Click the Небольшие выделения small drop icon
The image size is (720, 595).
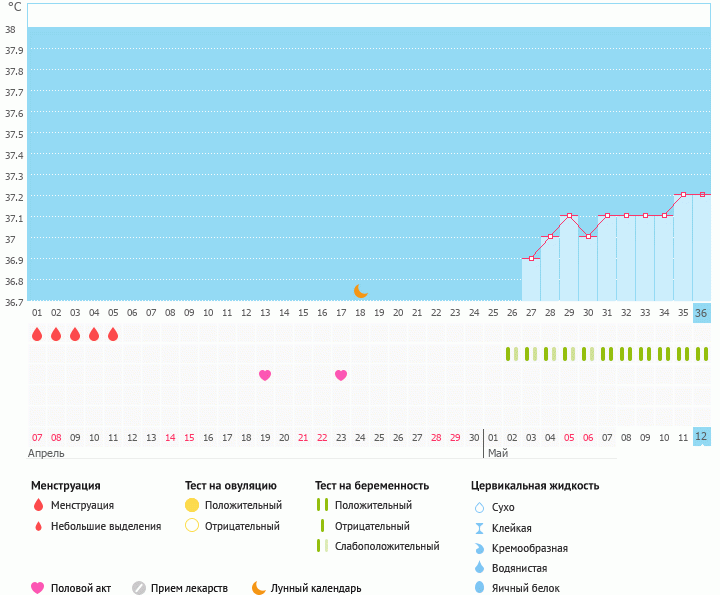38,526
